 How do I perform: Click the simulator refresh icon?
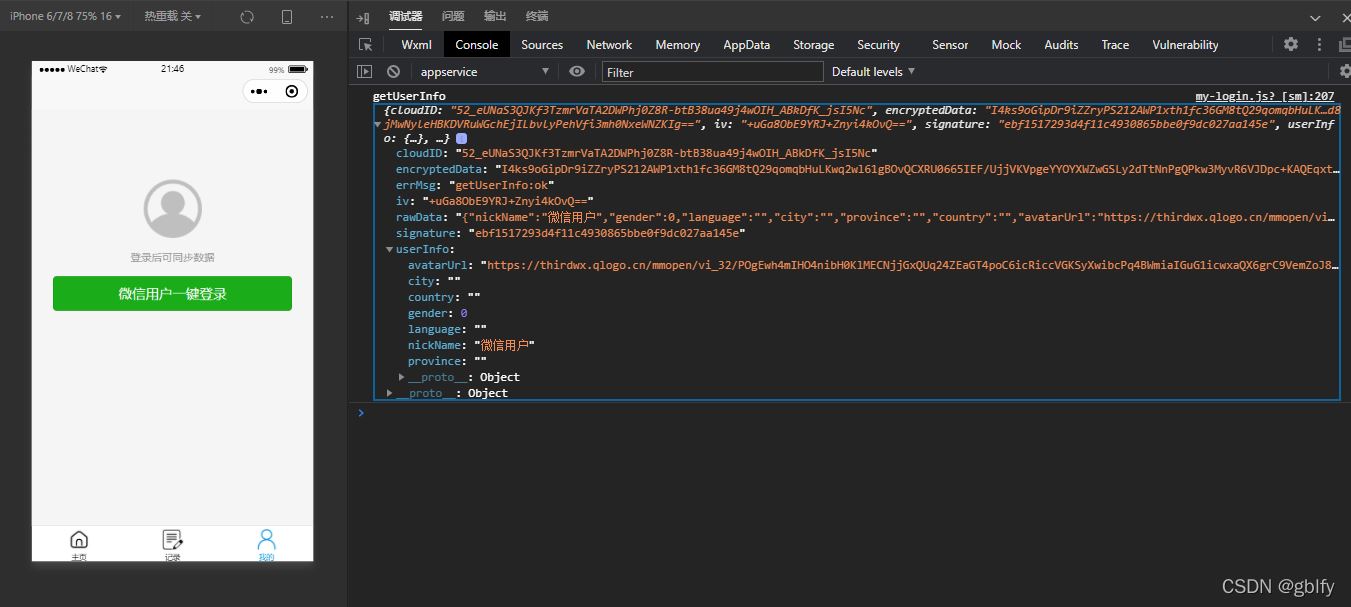coord(247,17)
